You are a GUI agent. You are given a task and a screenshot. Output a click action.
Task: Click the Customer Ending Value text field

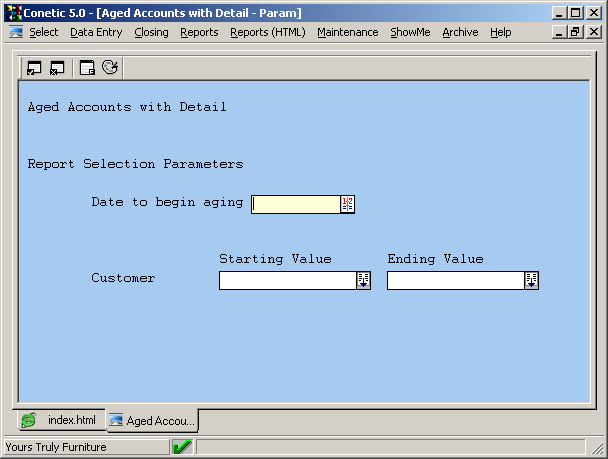pyautogui.click(x=455, y=281)
